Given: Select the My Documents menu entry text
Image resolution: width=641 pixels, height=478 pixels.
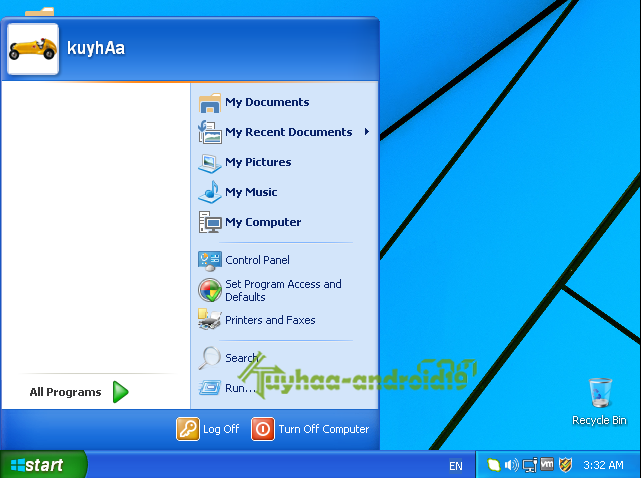Looking at the screenshot, I should point(267,102).
